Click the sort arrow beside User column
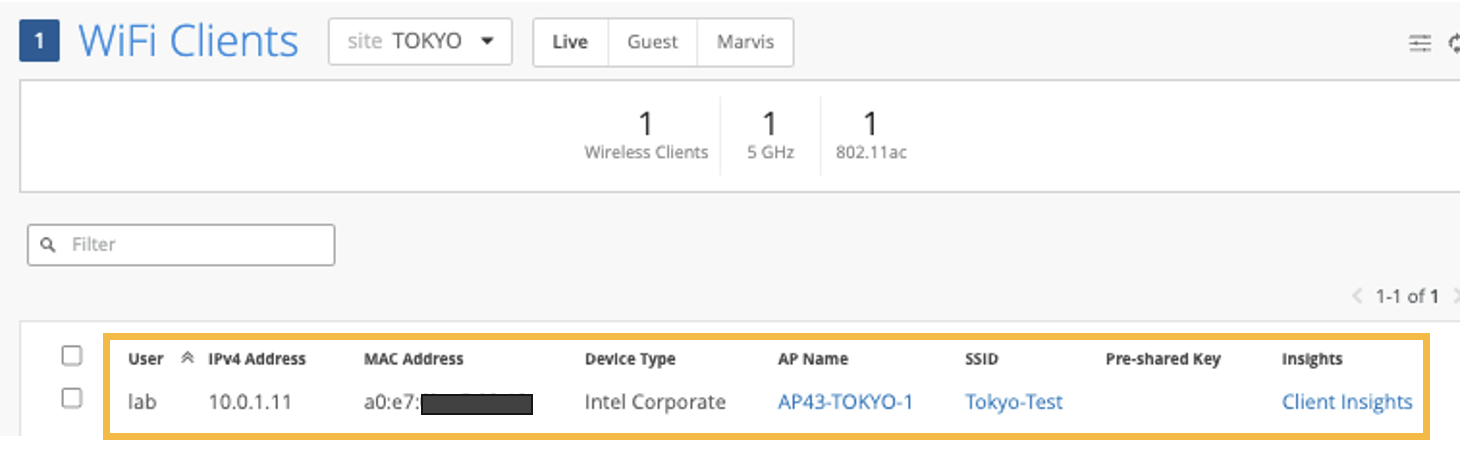Viewport: 1472px width, 450px height. [x=186, y=359]
